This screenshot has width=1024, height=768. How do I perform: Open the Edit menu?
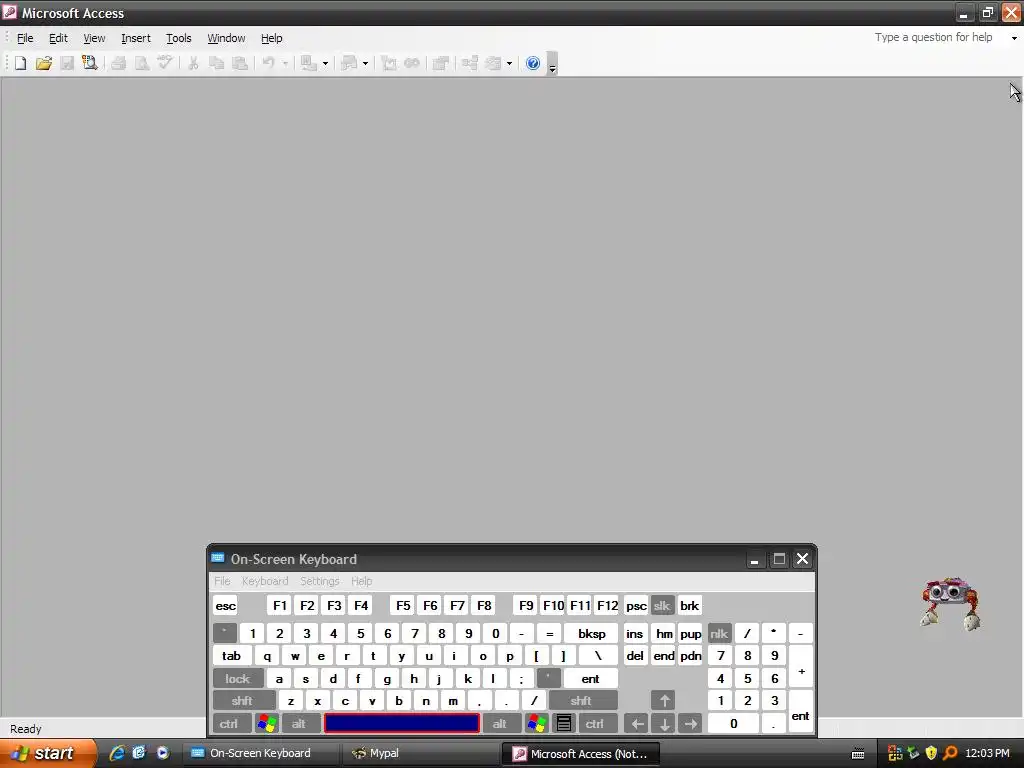click(58, 38)
